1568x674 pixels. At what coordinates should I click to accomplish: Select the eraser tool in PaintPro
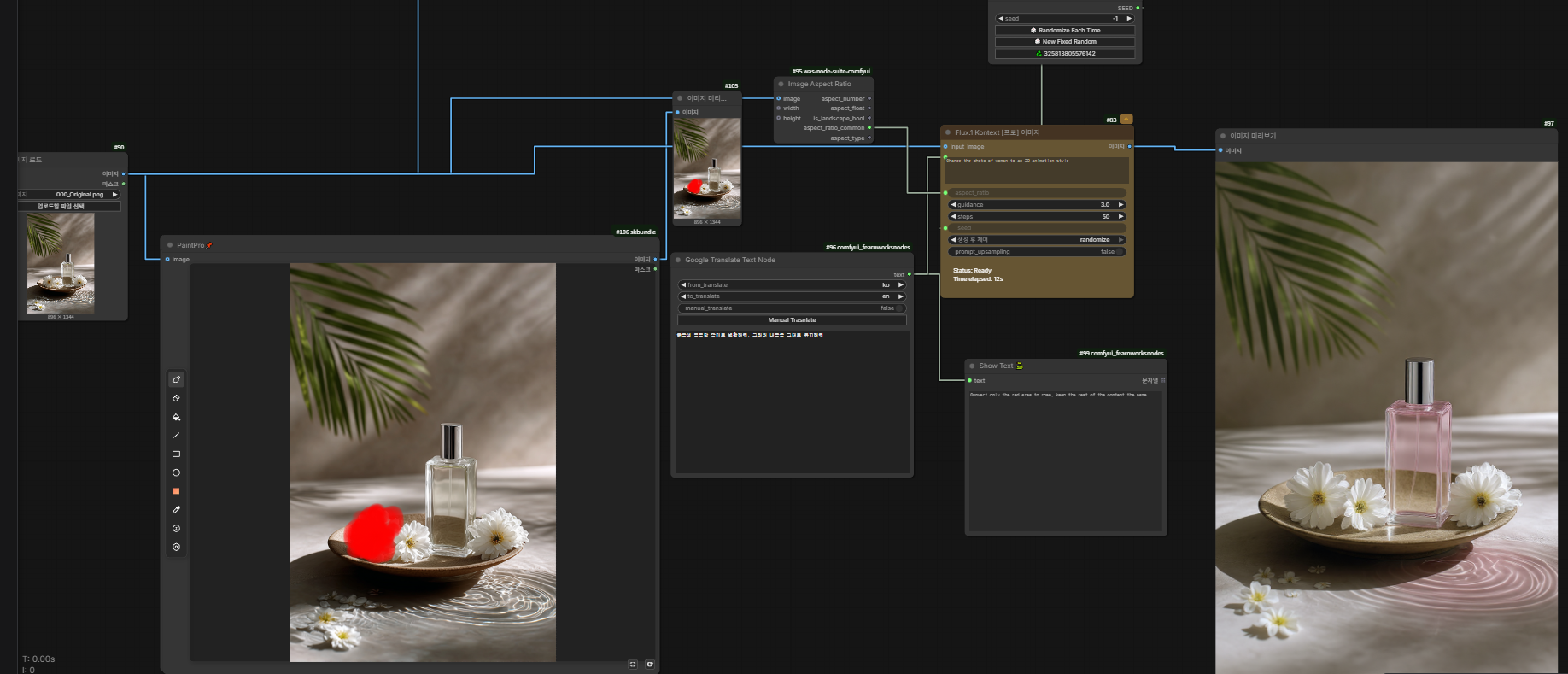pyautogui.click(x=176, y=398)
